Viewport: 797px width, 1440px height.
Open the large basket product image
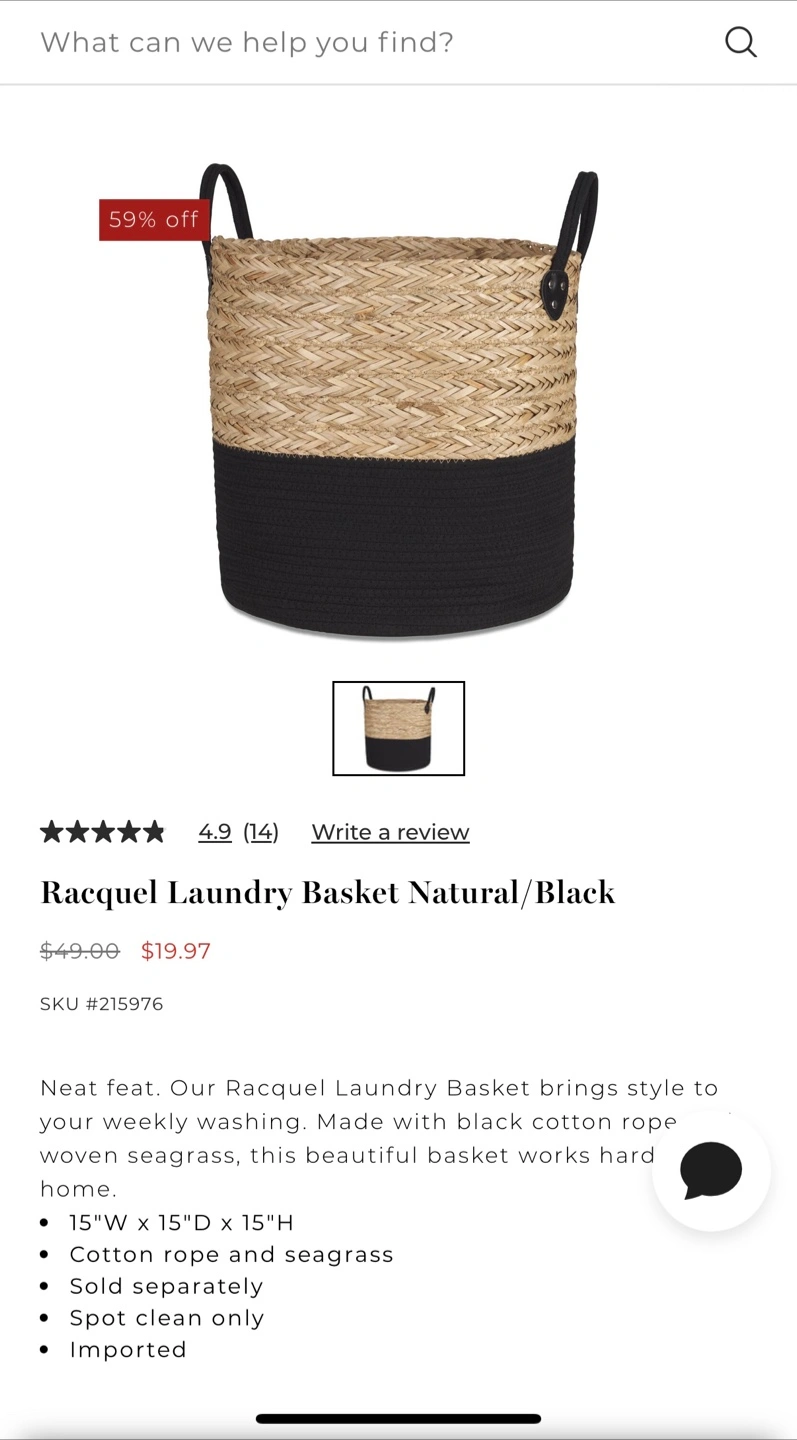tap(398, 400)
